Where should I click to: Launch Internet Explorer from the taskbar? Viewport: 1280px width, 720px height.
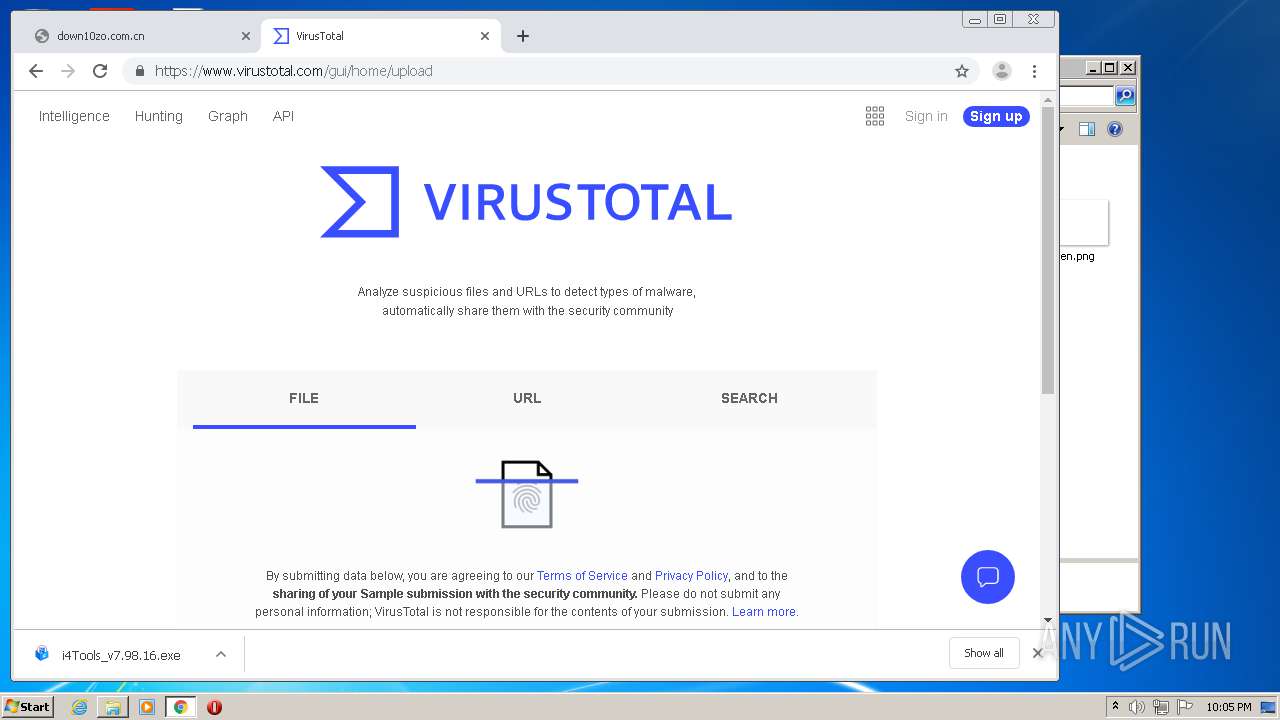tap(80, 707)
